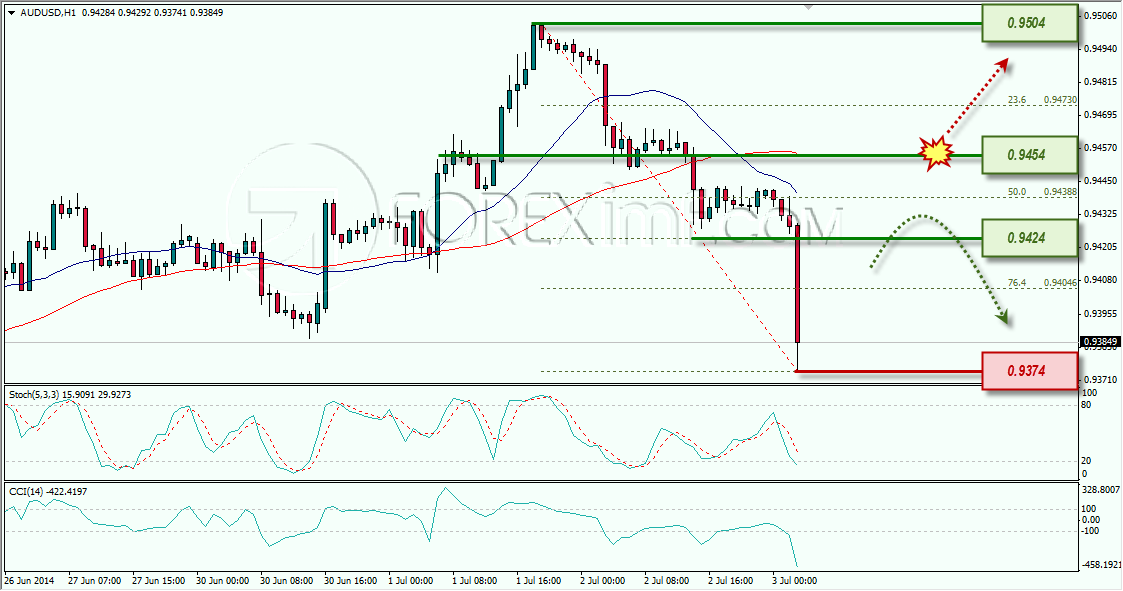Click time axis label 27 Jun 15:00
This screenshot has height=591, width=1123.
coord(159,580)
